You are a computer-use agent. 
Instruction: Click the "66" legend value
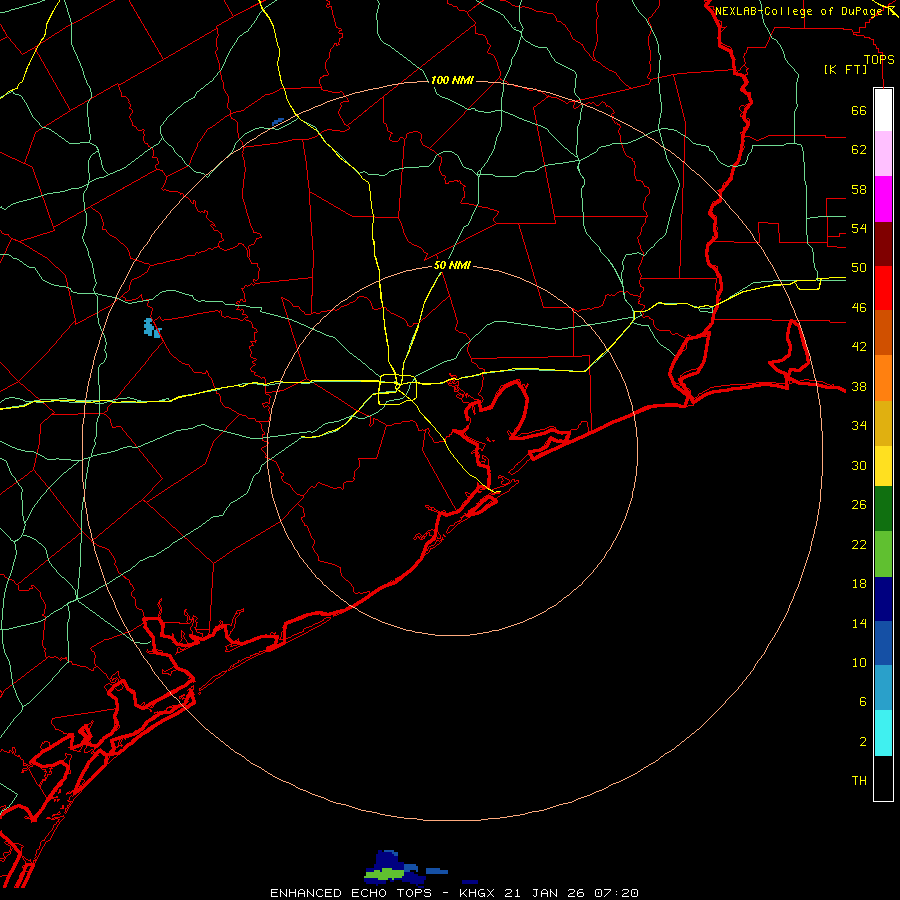pyautogui.click(x=859, y=110)
